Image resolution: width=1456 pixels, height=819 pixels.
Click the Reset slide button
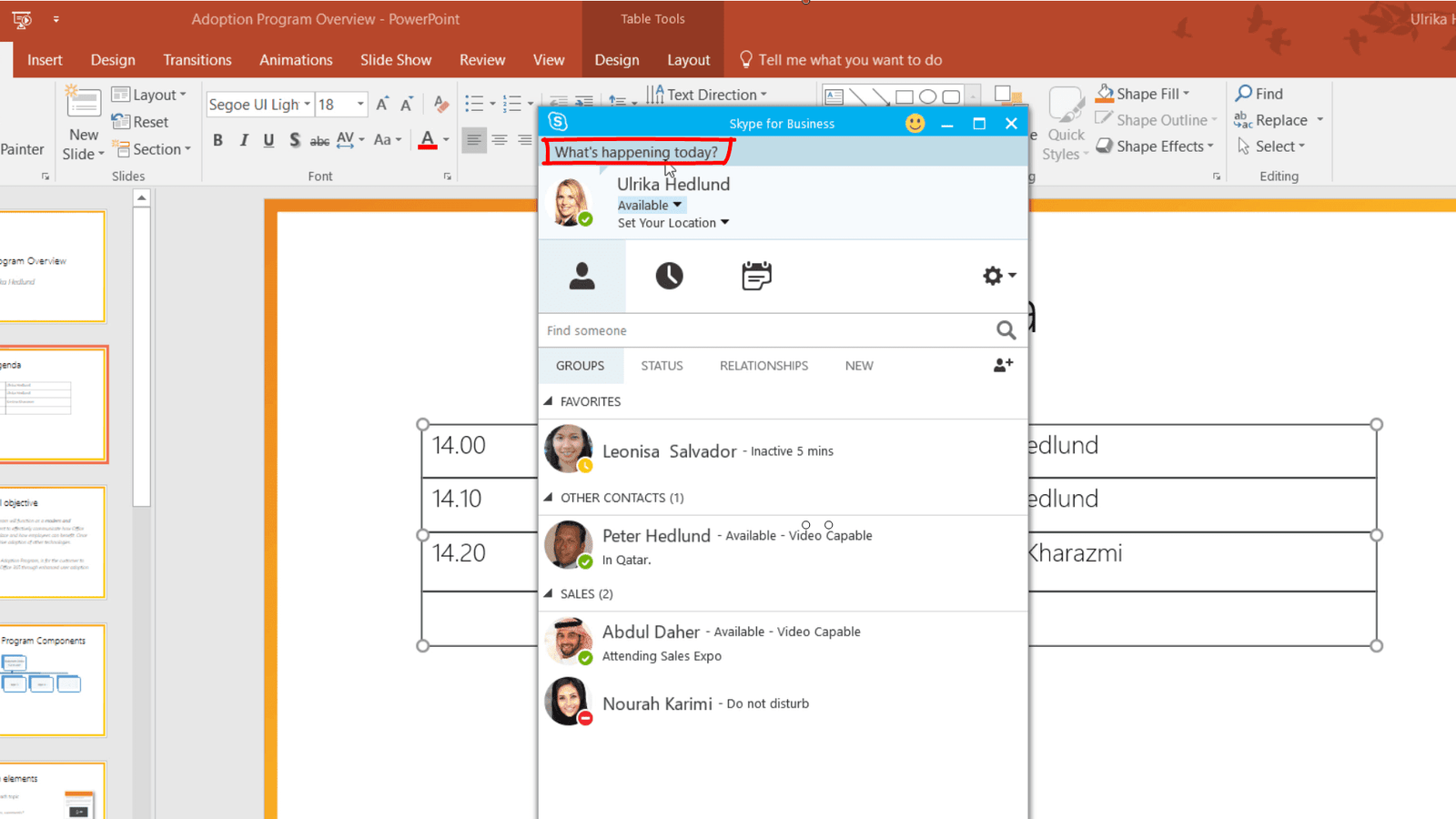click(141, 122)
